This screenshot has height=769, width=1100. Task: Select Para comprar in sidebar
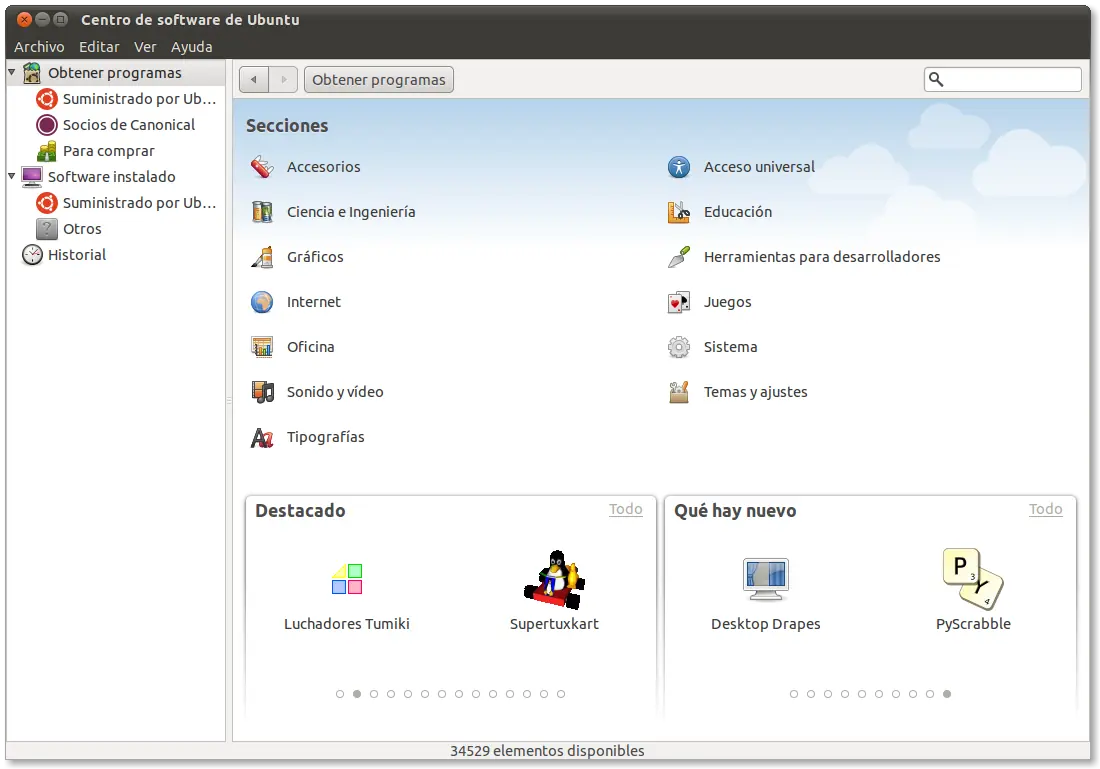[x=116, y=151]
